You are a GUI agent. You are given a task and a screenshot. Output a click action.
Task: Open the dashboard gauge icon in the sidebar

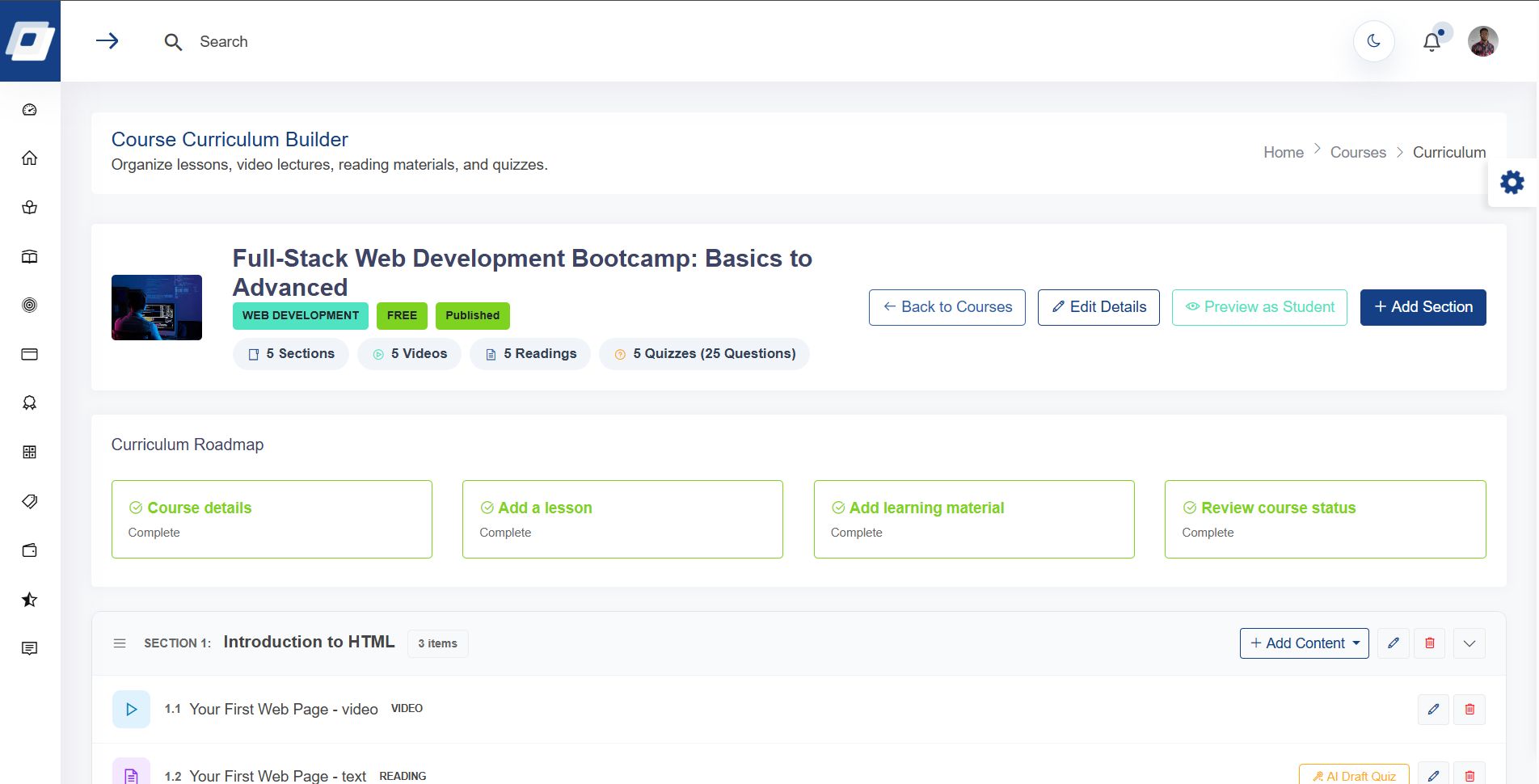(x=30, y=110)
